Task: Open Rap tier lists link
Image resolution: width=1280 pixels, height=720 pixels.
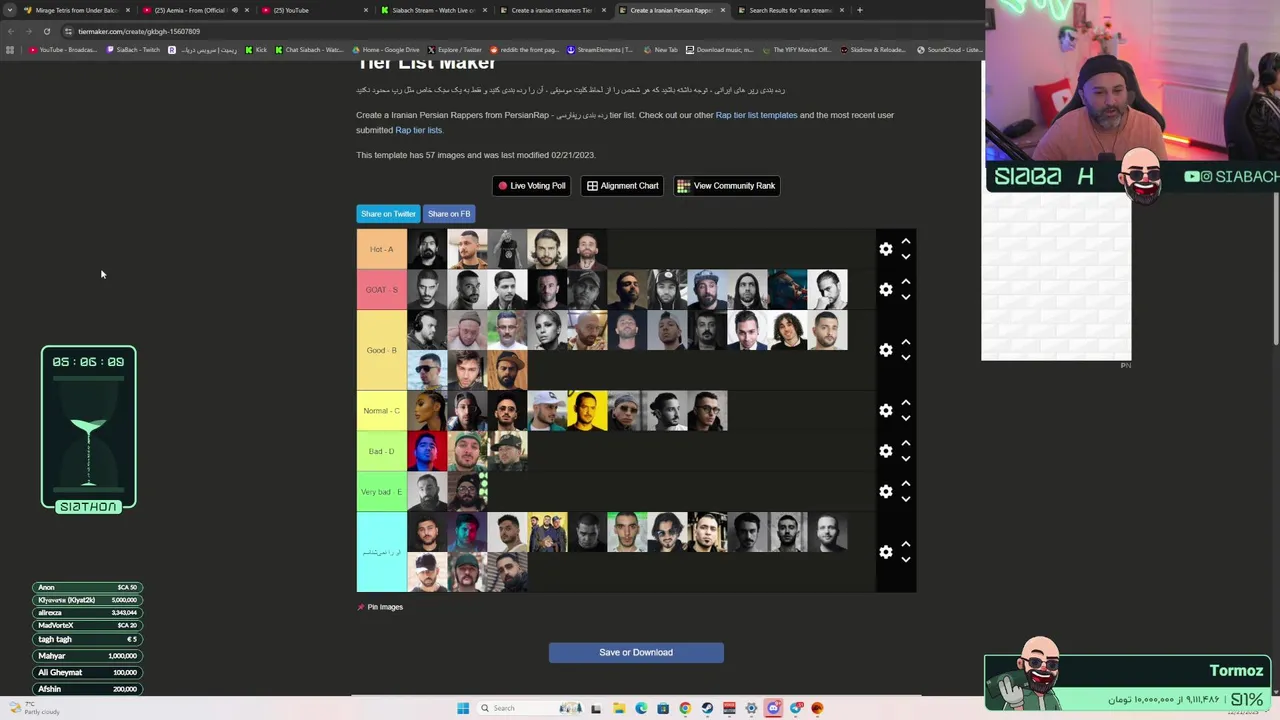Action: click(418, 130)
